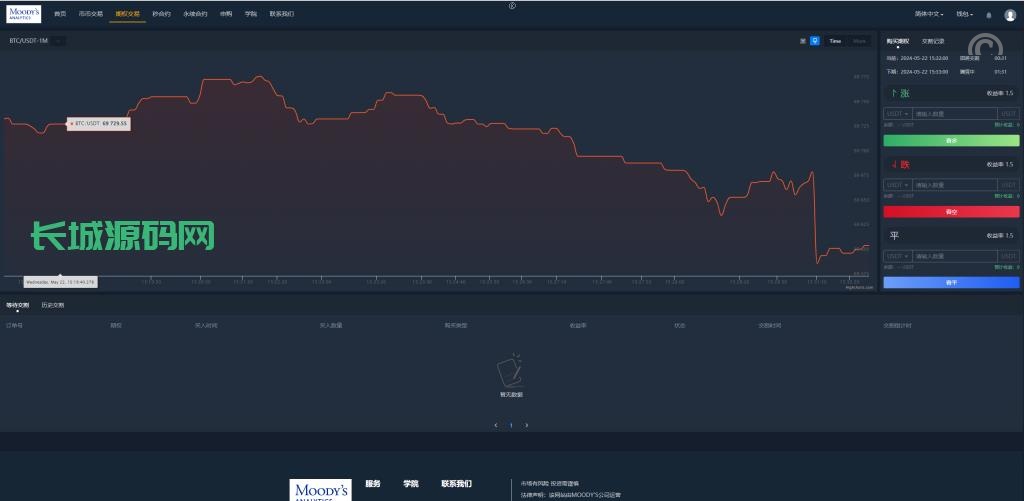
Task: Switch chart to Time mode
Action: click(x=835, y=41)
